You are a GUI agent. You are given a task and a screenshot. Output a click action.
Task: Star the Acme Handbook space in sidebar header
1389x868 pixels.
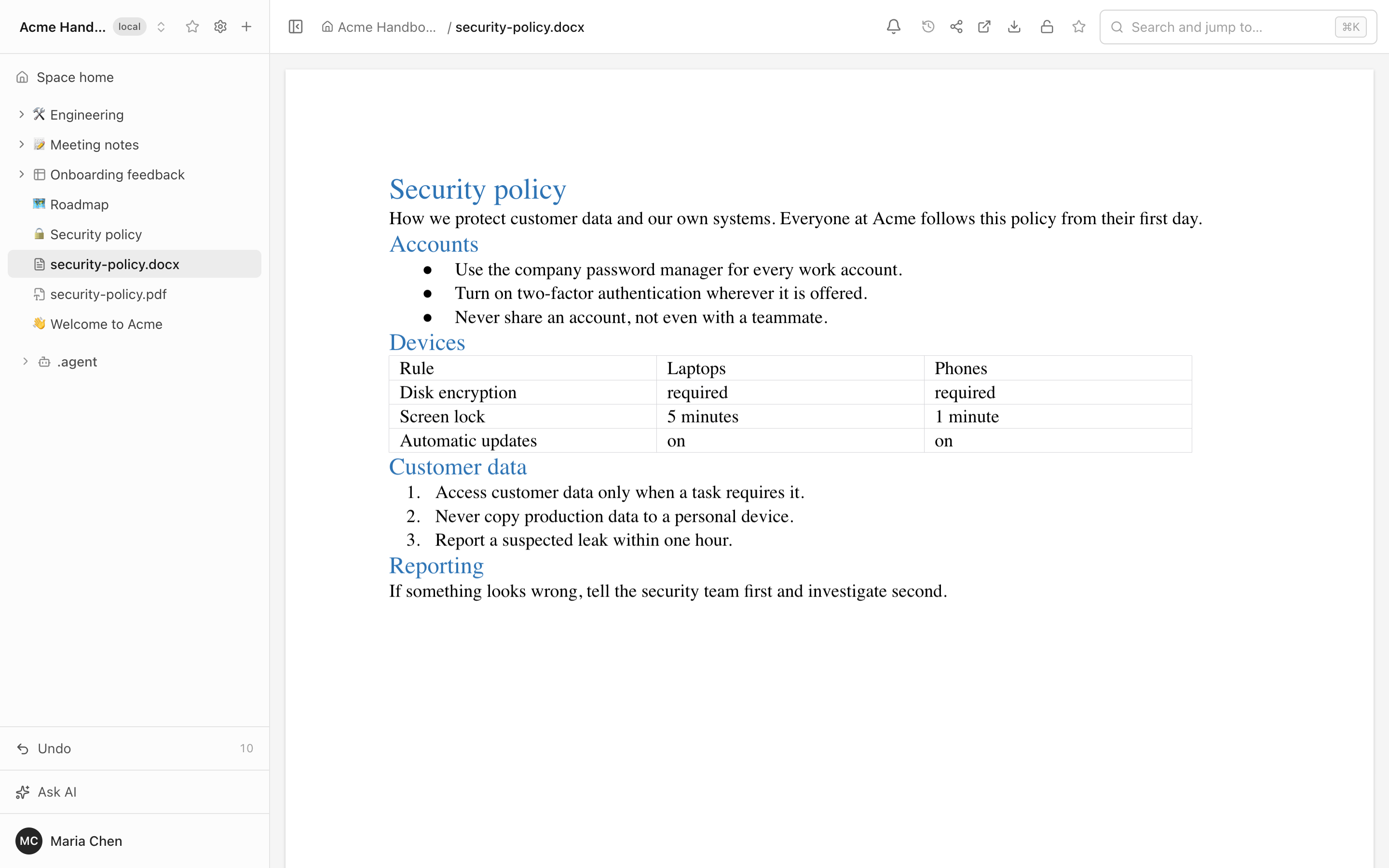pyautogui.click(x=192, y=27)
